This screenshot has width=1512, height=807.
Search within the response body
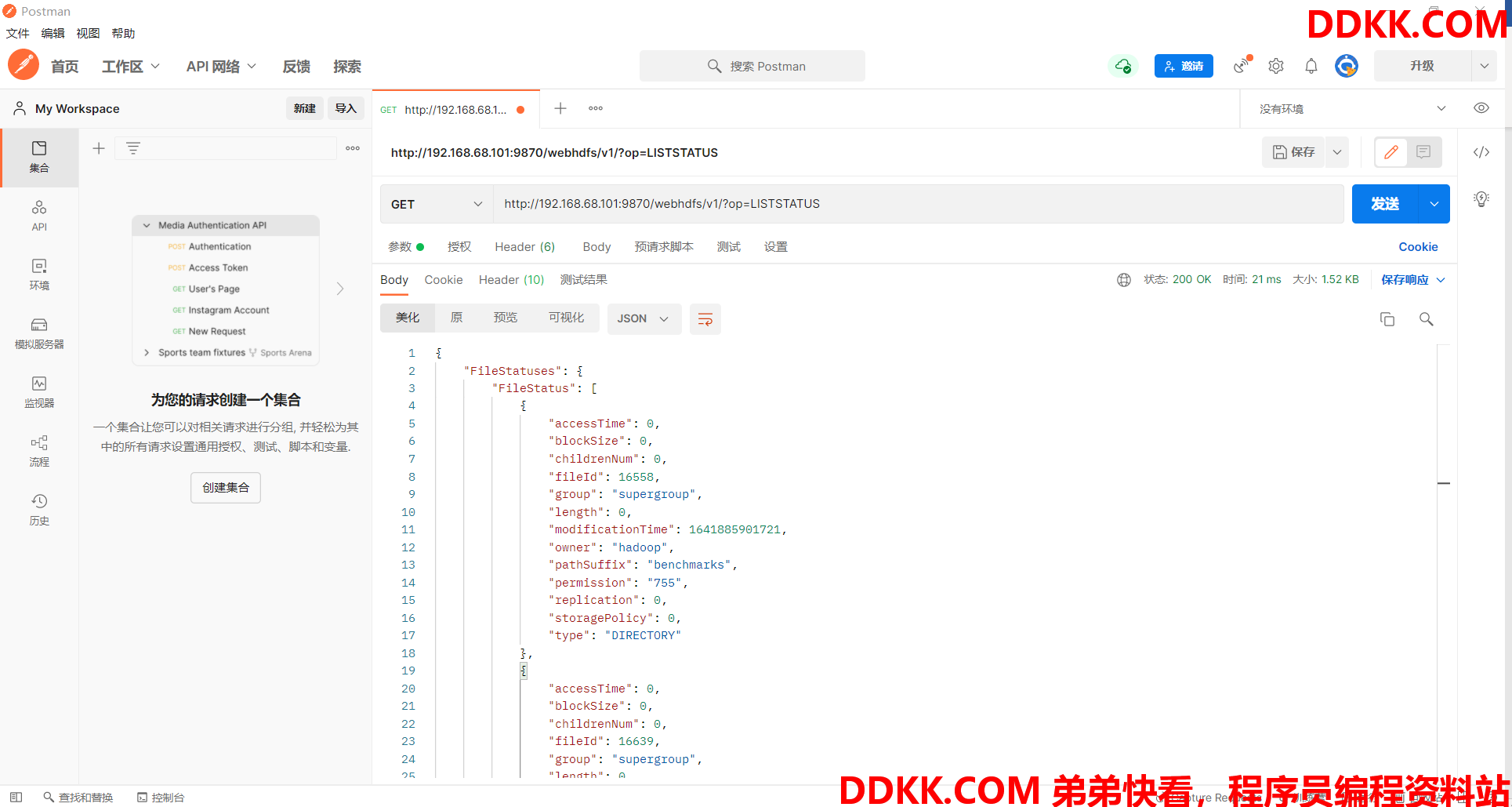click(1427, 318)
